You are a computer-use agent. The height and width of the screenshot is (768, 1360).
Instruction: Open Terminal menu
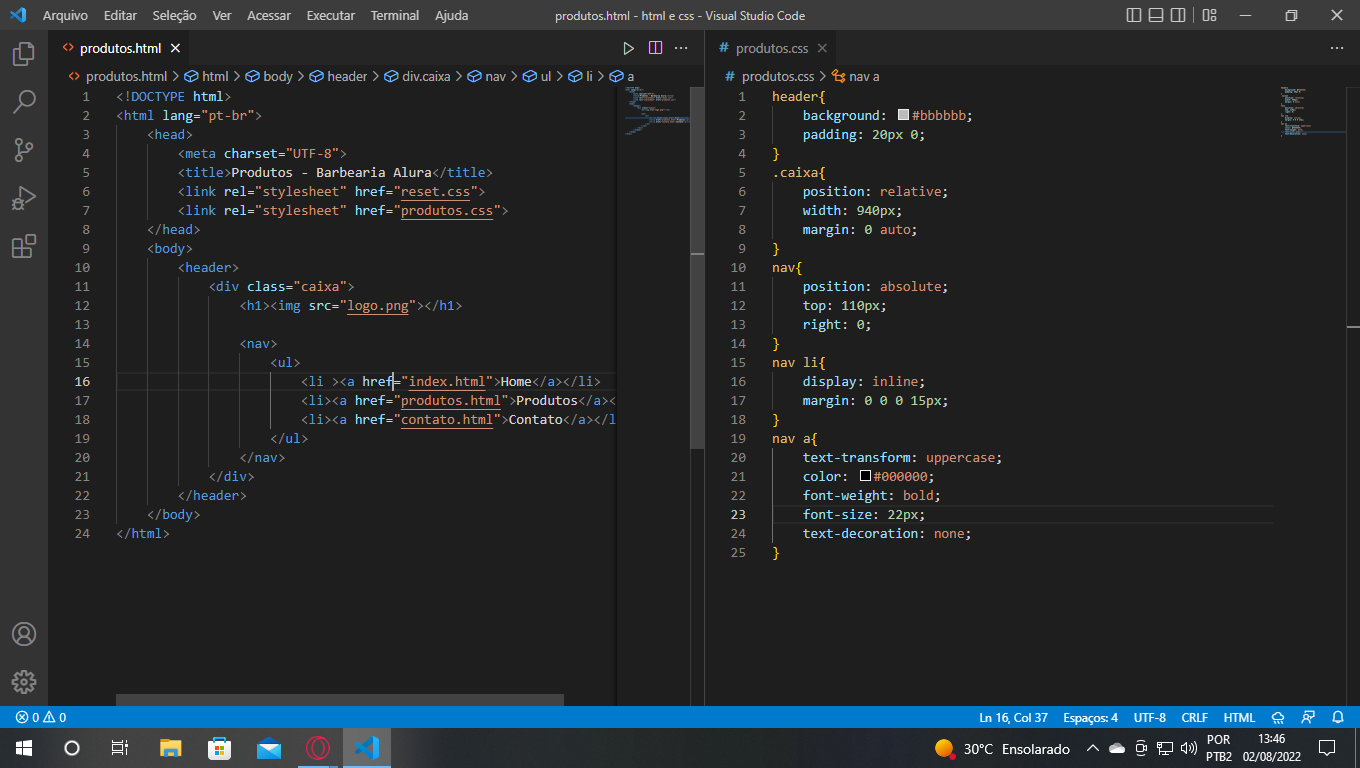395,16
